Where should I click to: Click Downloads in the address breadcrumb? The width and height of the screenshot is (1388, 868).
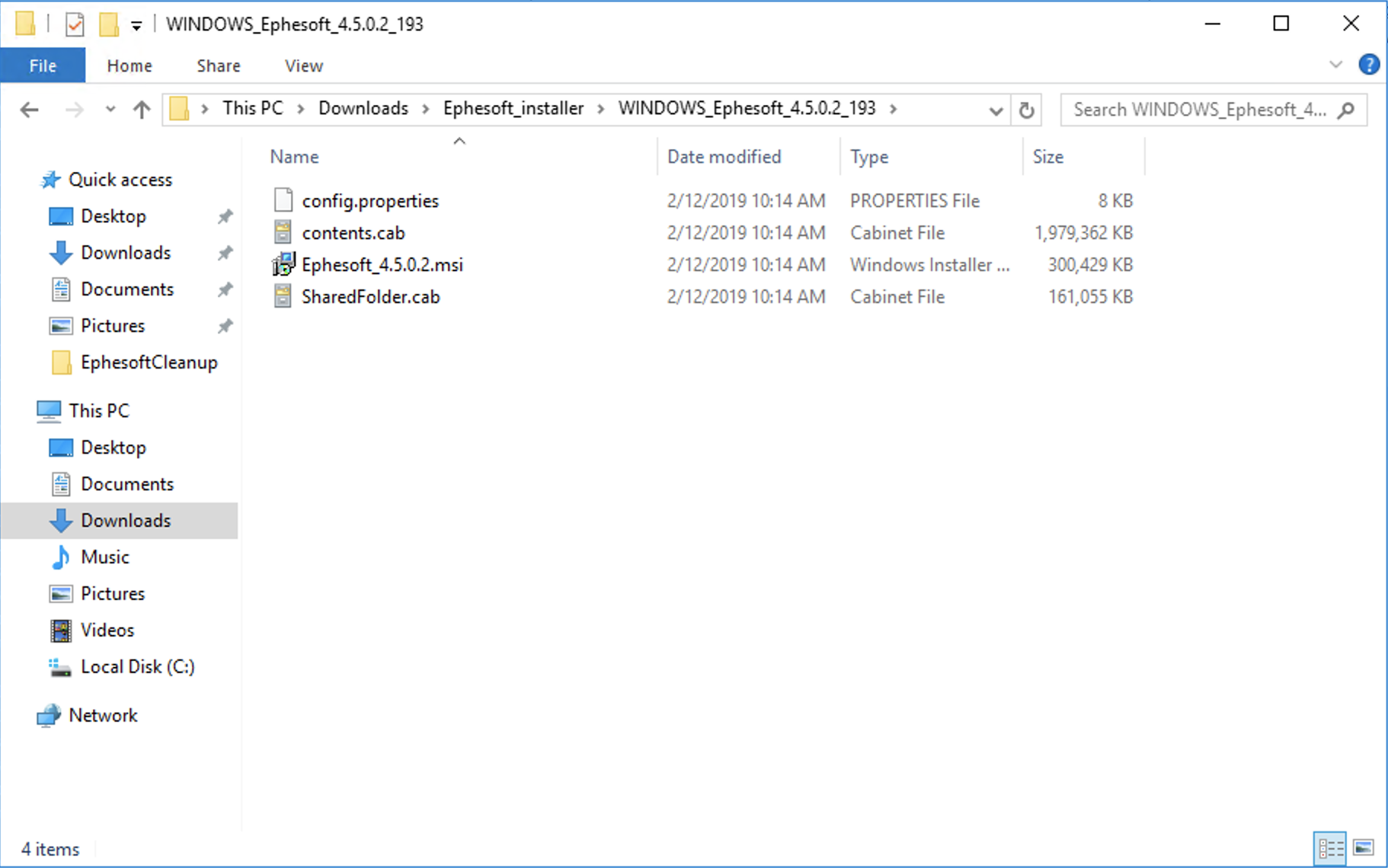pyautogui.click(x=363, y=108)
